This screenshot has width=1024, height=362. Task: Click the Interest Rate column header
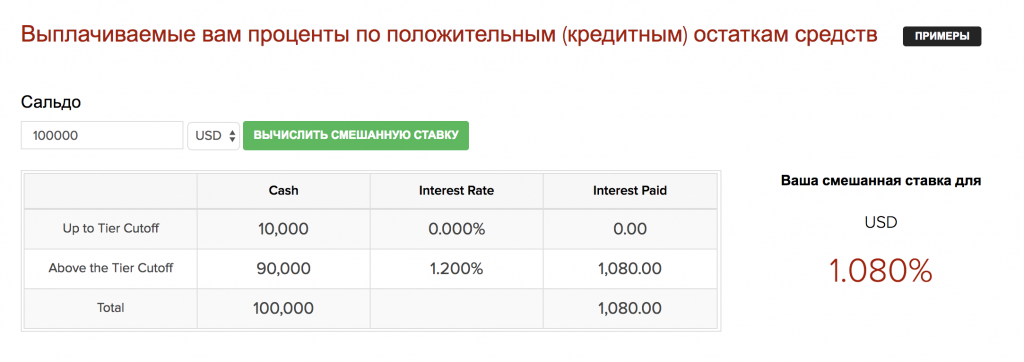456,191
